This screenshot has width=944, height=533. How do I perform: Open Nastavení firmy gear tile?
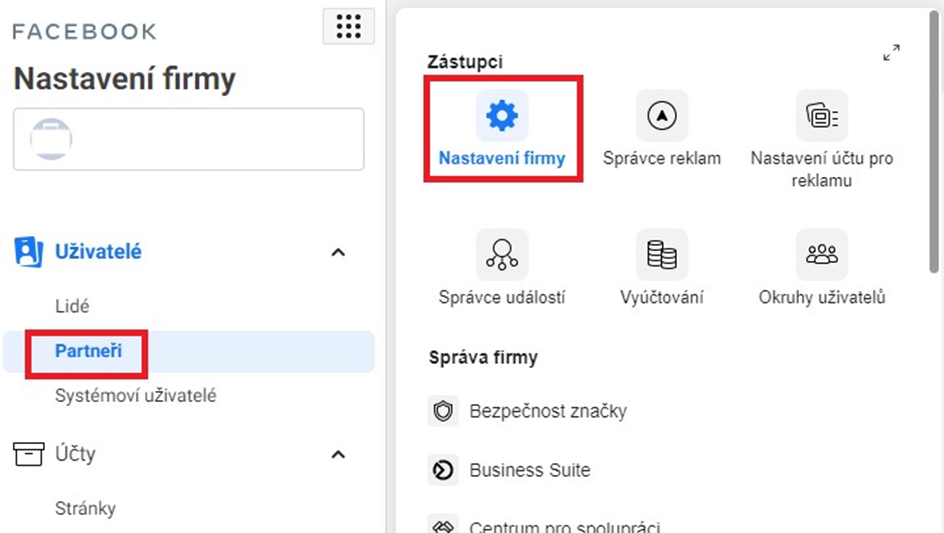(502, 129)
